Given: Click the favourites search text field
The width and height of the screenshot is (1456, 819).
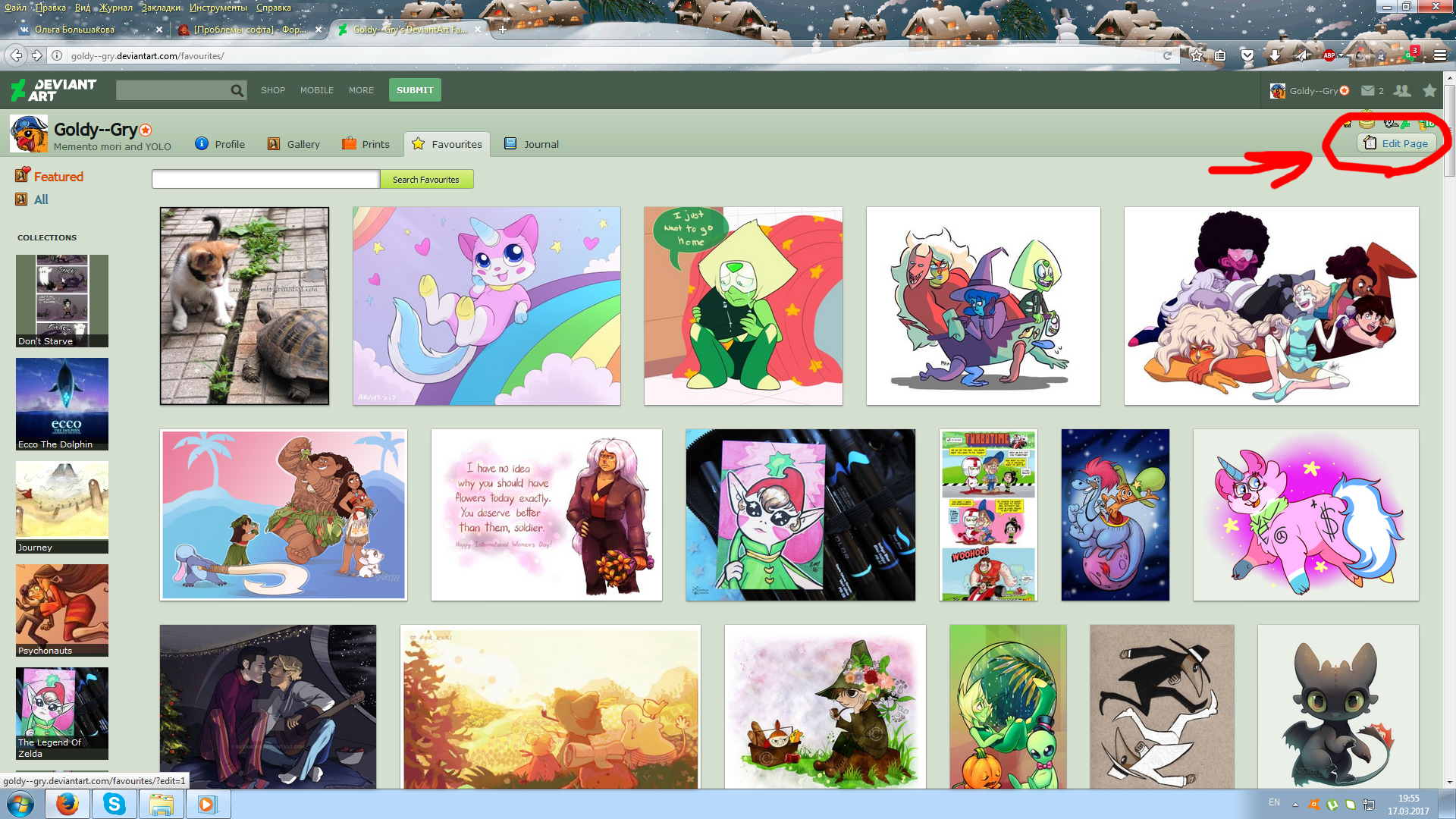Looking at the screenshot, I should point(265,180).
